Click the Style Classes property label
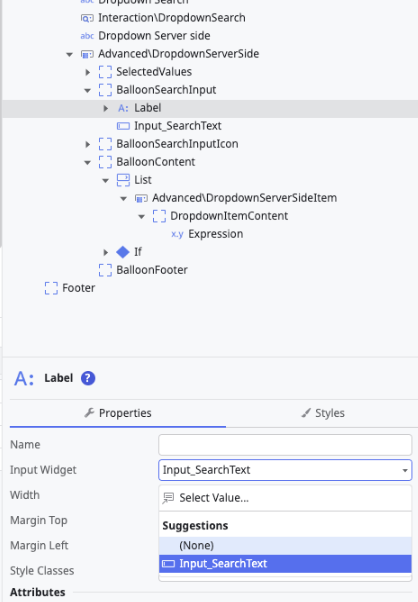The image size is (418, 602). pos(42,571)
